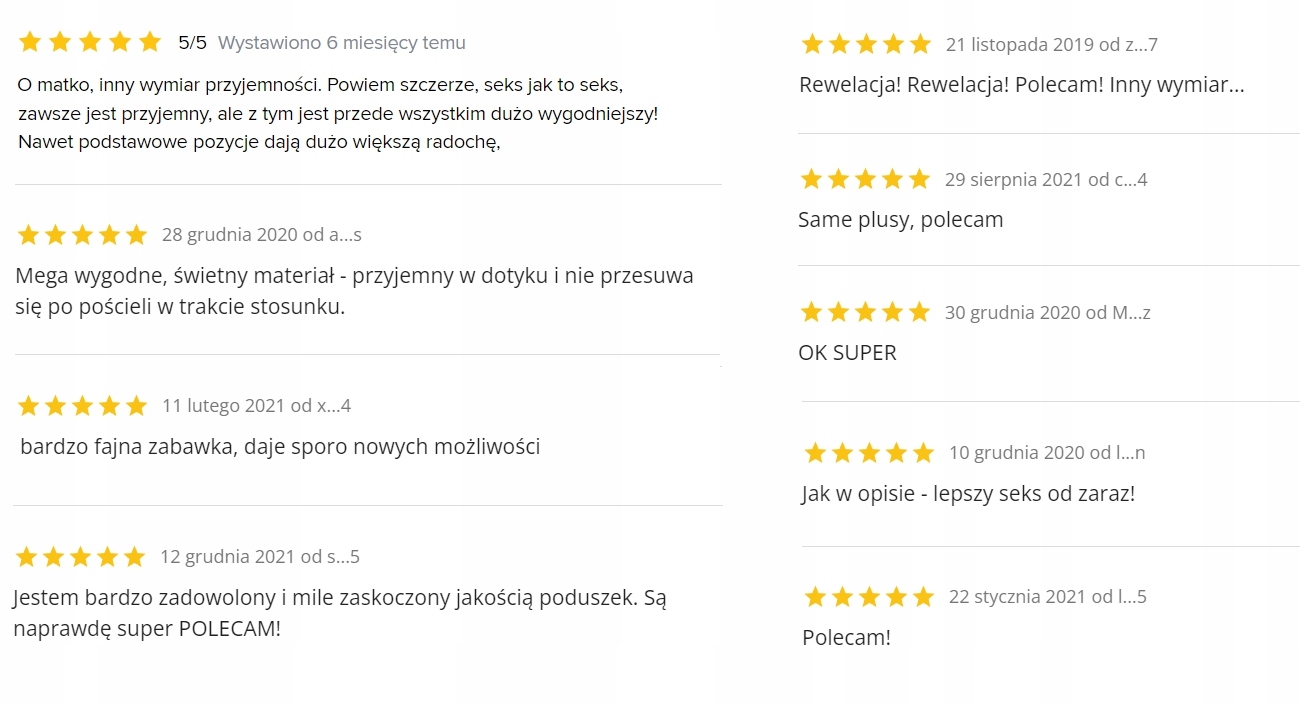Click the first star of the 10 grudnia 2020 review
1300x704 pixels.
click(816, 453)
